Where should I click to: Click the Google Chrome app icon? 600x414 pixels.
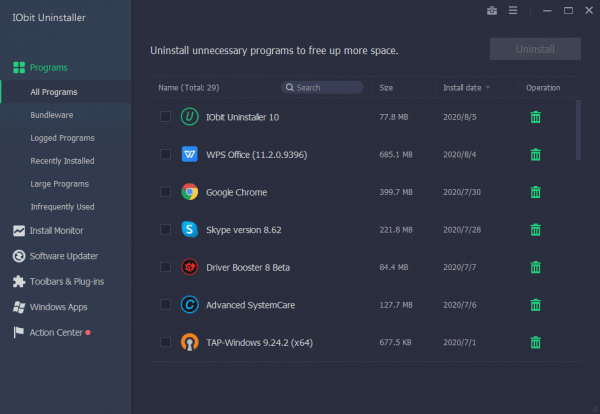point(189,192)
